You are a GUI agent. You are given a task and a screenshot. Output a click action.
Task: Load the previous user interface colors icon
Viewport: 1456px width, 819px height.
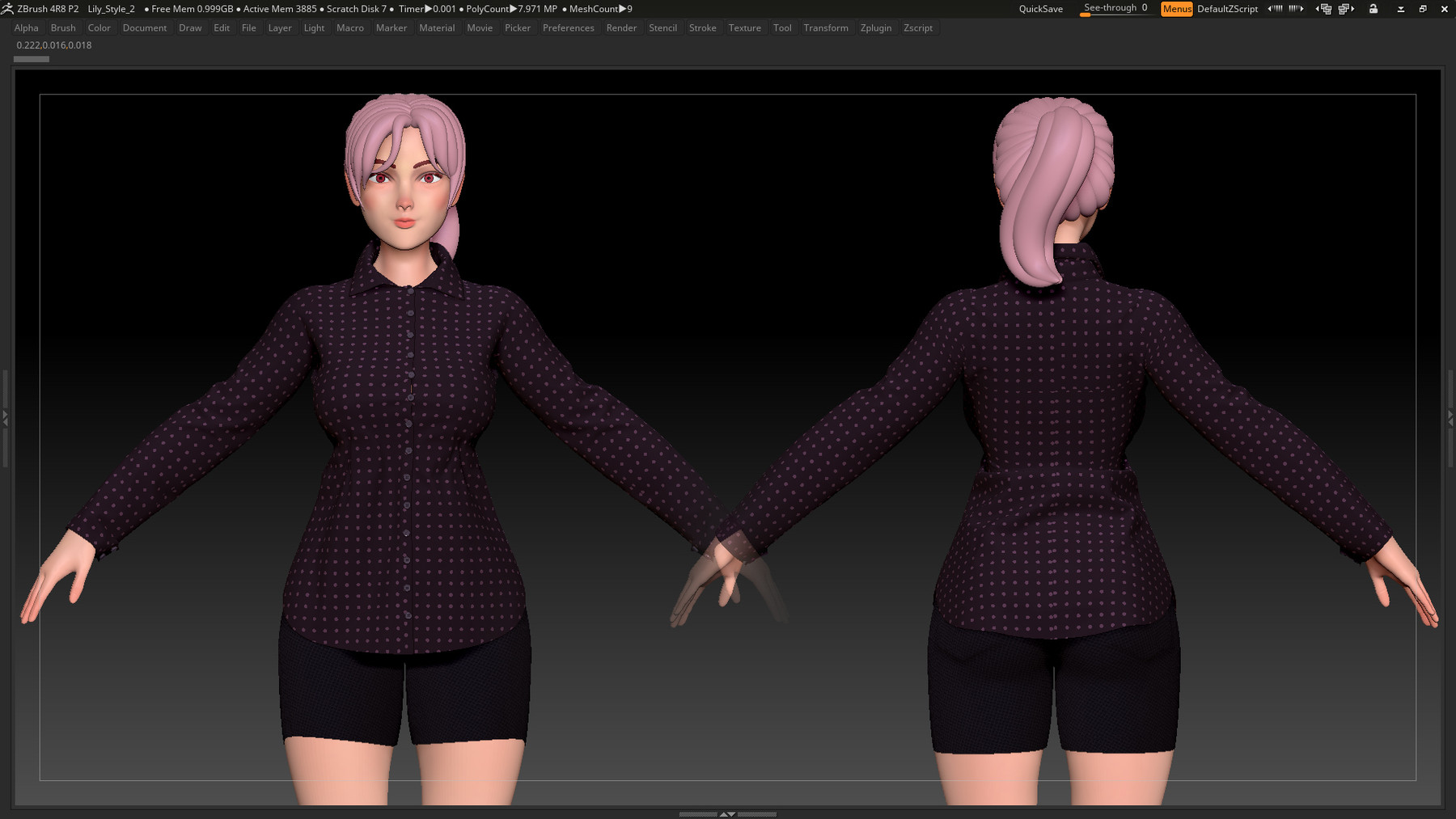click(1276, 8)
